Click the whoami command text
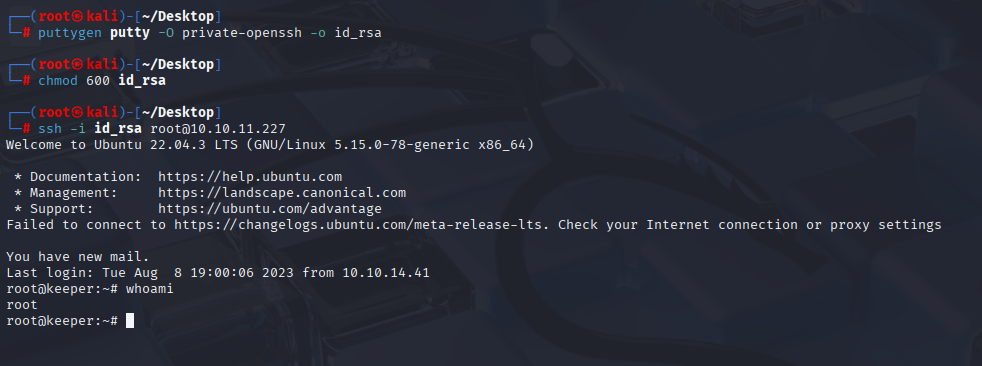Viewport: 982px width, 366px height. (x=150, y=289)
